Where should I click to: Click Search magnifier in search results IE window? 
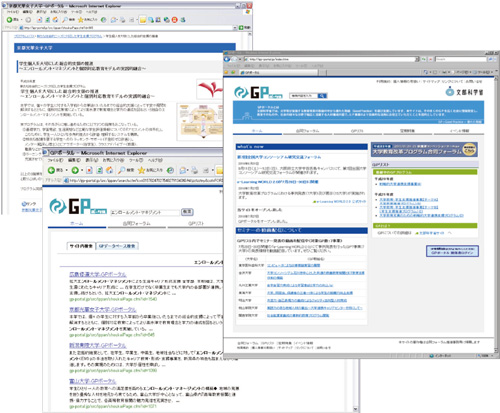point(122,170)
